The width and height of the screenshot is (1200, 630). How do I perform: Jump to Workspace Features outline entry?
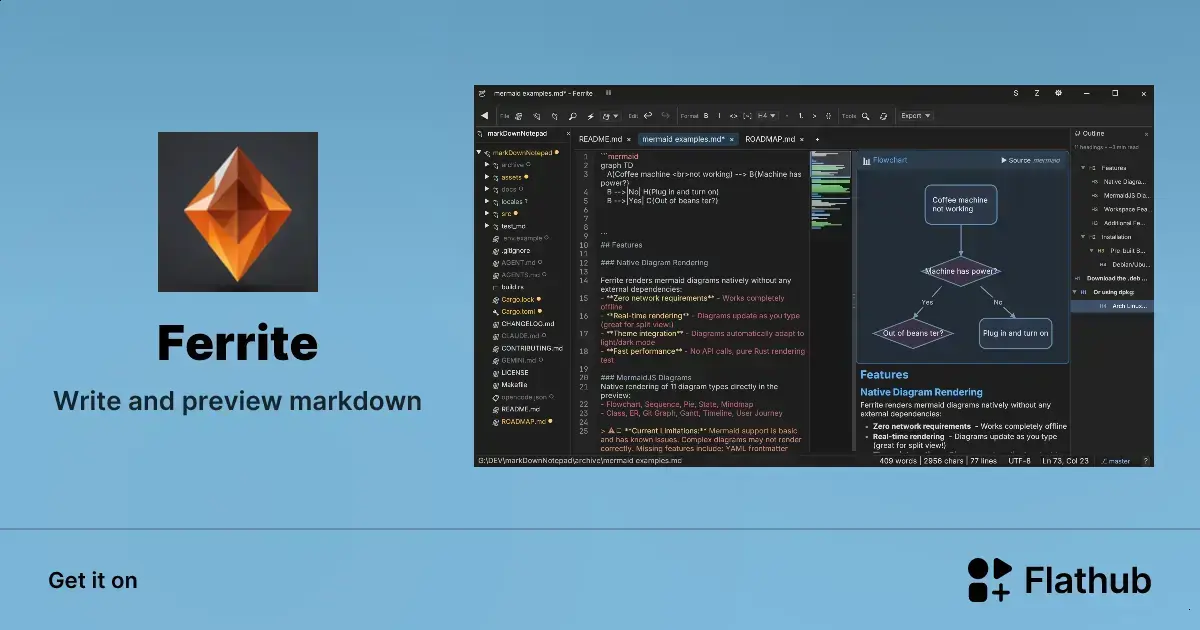coord(1127,209)
